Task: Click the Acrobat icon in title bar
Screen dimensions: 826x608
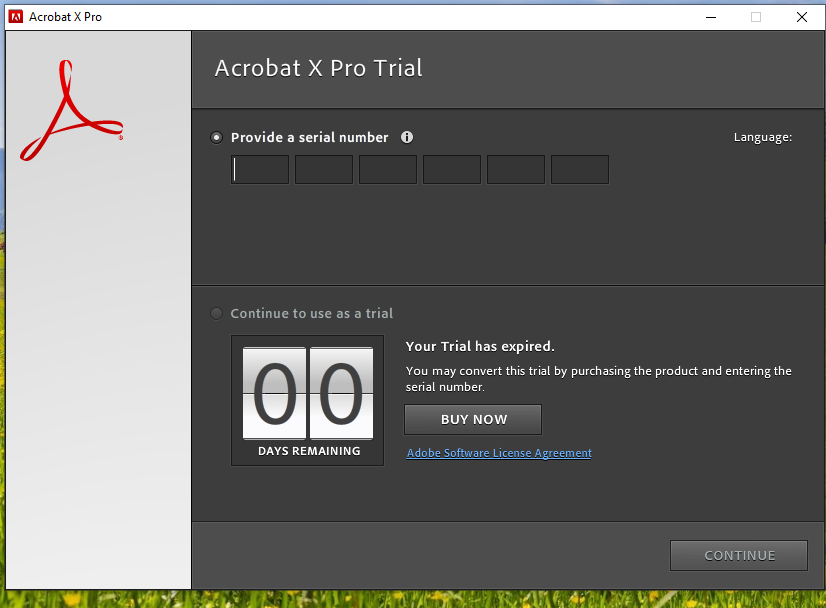Action: (16, 17)
